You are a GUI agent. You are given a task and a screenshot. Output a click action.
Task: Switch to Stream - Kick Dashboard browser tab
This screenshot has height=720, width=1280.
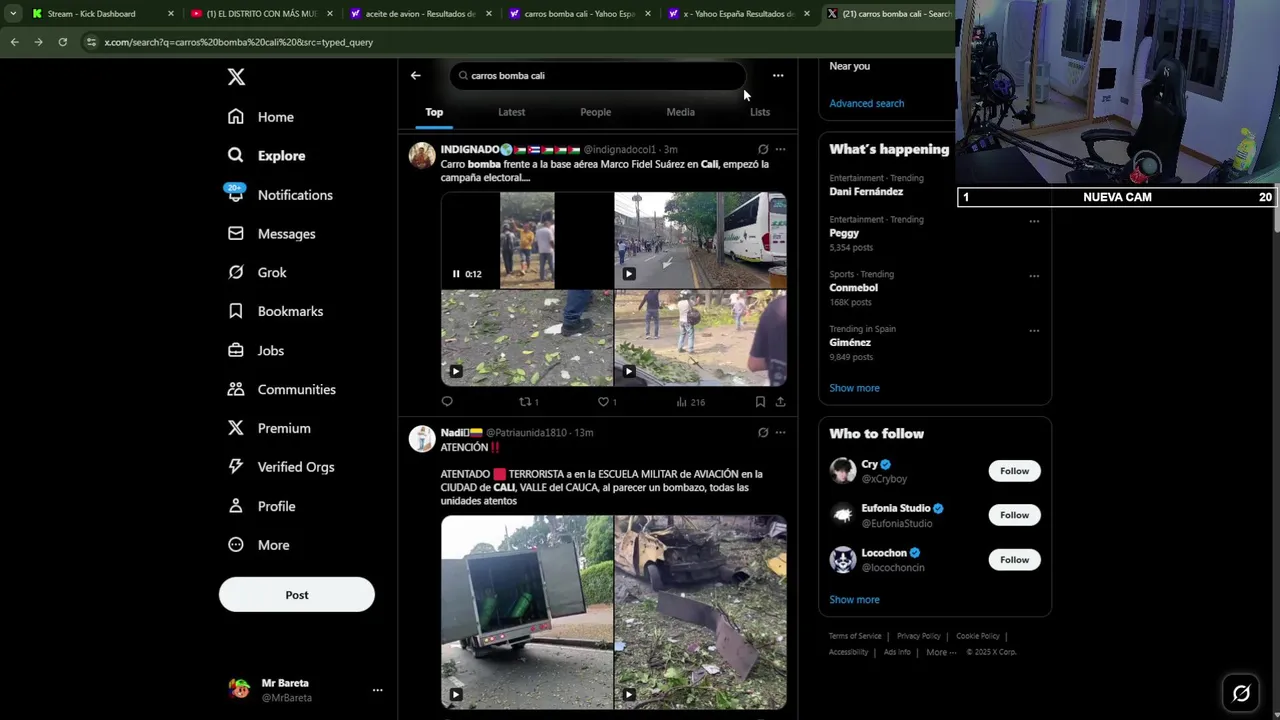[x=91, y=14]
